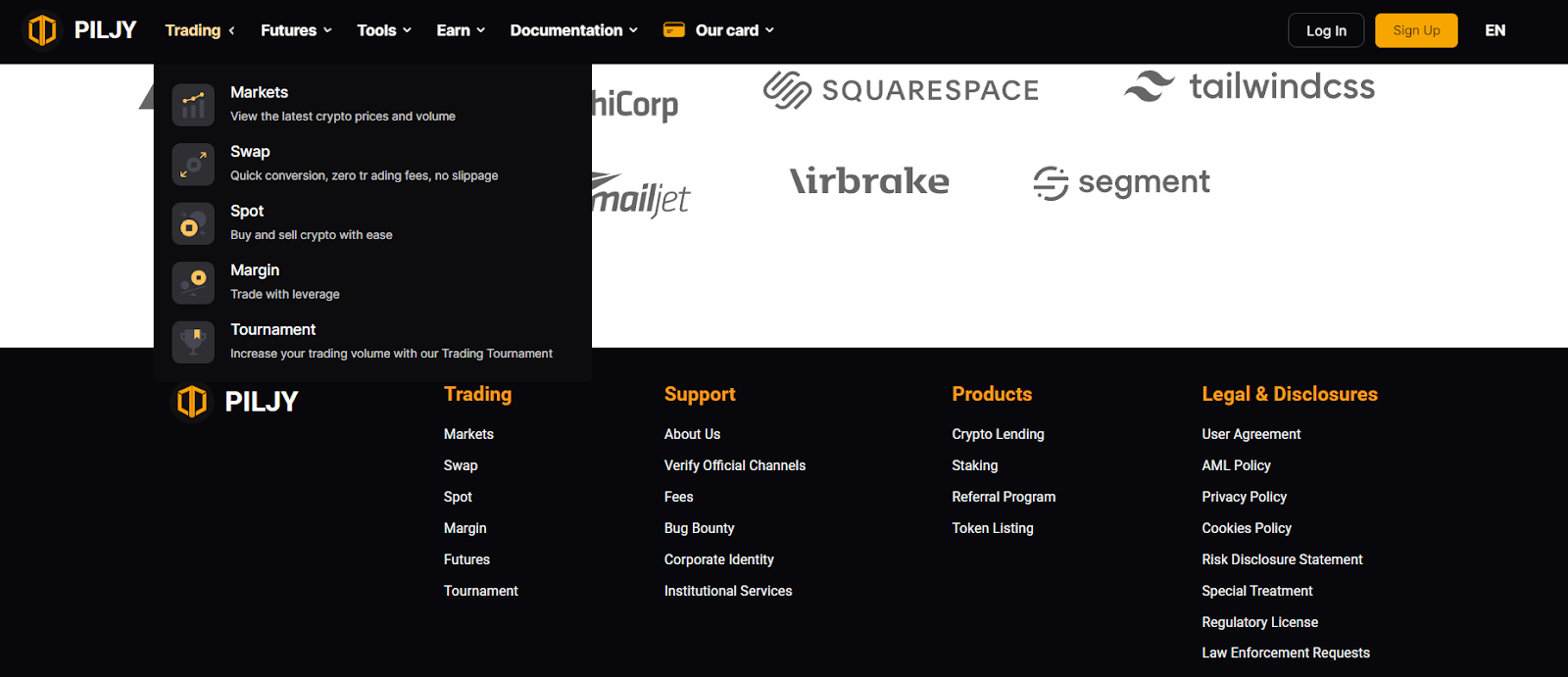The height and width of the screenshot is (677, 1568).
Task: Open Futures link in footer
Action: (466, 559)
